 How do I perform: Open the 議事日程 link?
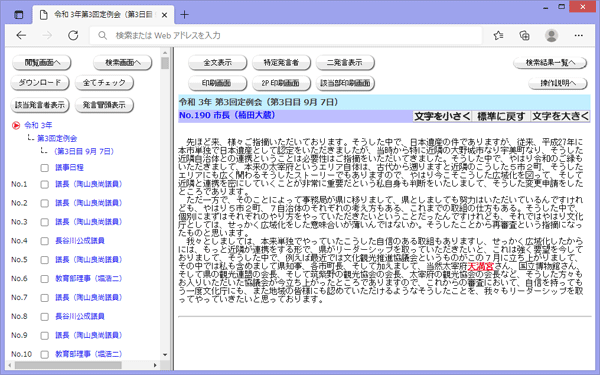(x=69, y=168)
